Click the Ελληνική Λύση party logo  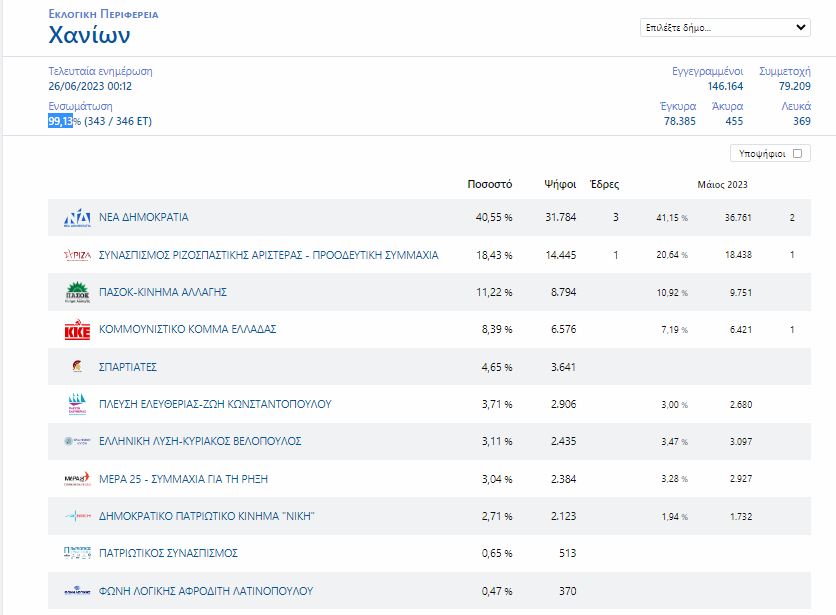77,441
